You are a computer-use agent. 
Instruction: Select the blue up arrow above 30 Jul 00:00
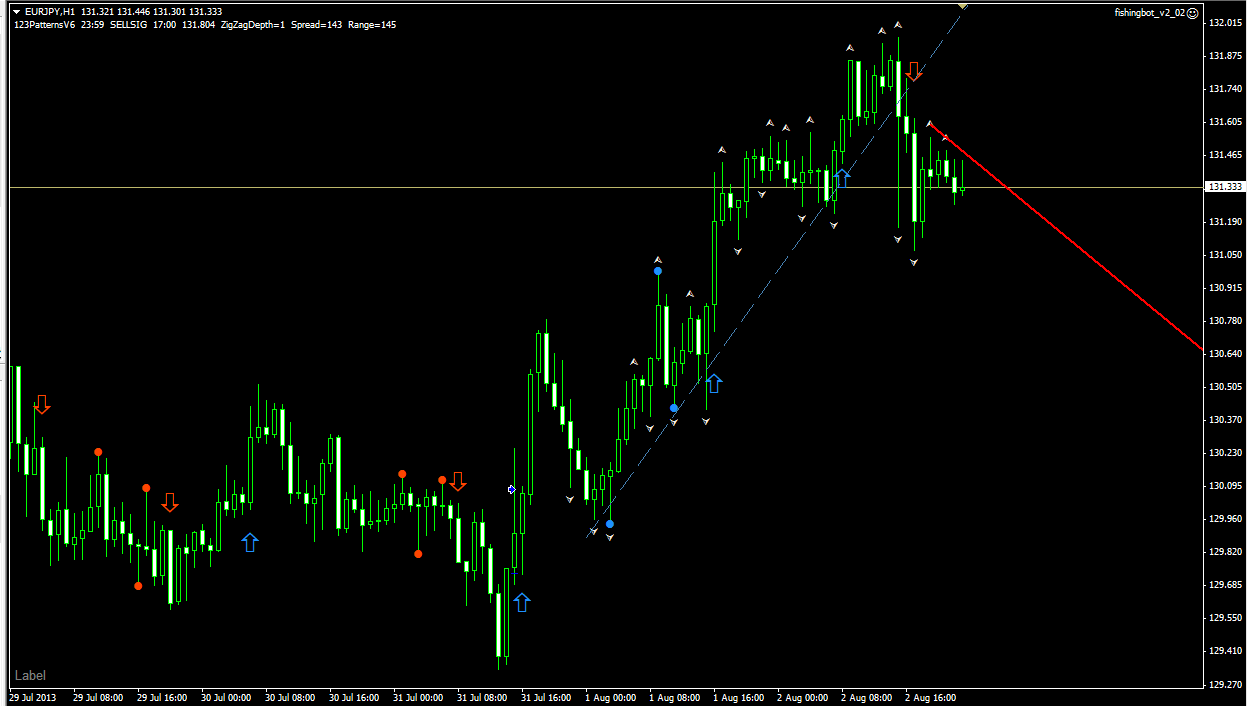250,542
